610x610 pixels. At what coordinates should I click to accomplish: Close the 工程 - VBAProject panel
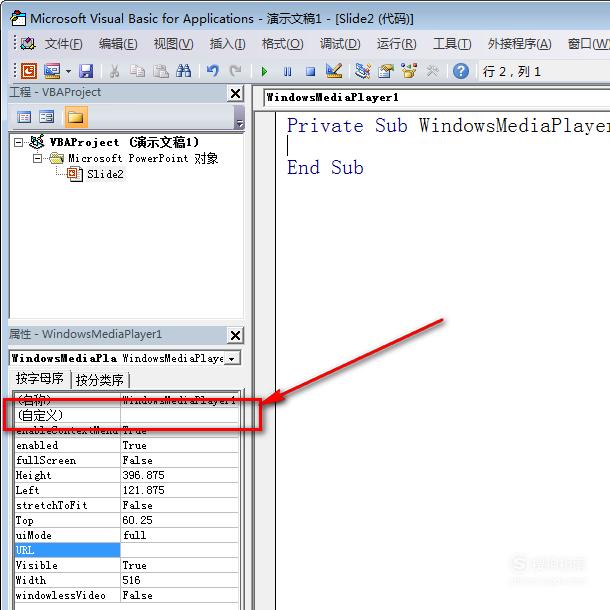pyautogui.click(x=235, y=94)
